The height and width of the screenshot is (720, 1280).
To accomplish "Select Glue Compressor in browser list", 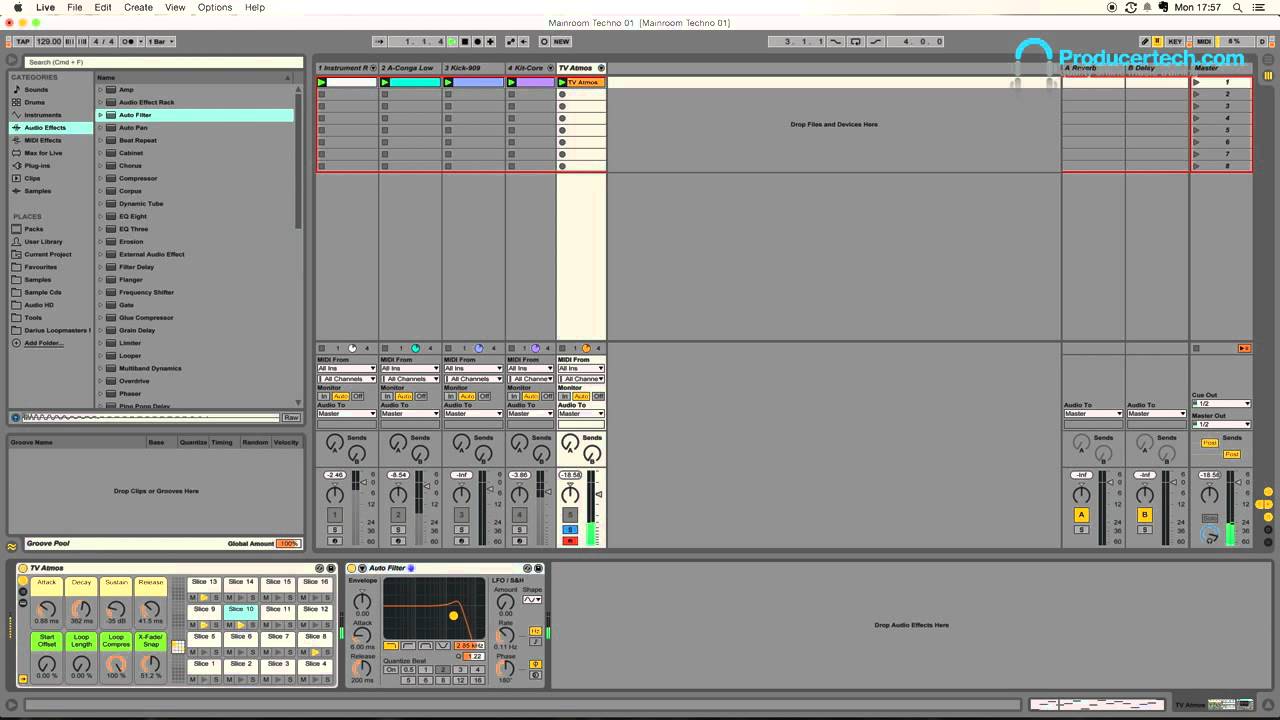I will point(146,318).
